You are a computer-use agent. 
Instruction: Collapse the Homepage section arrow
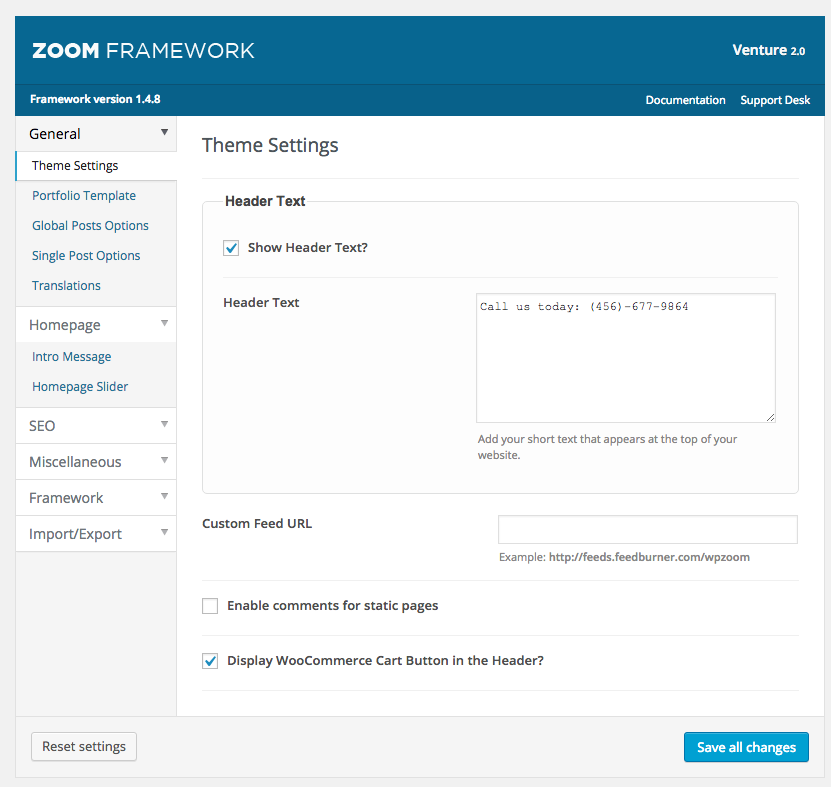[164, 324]
